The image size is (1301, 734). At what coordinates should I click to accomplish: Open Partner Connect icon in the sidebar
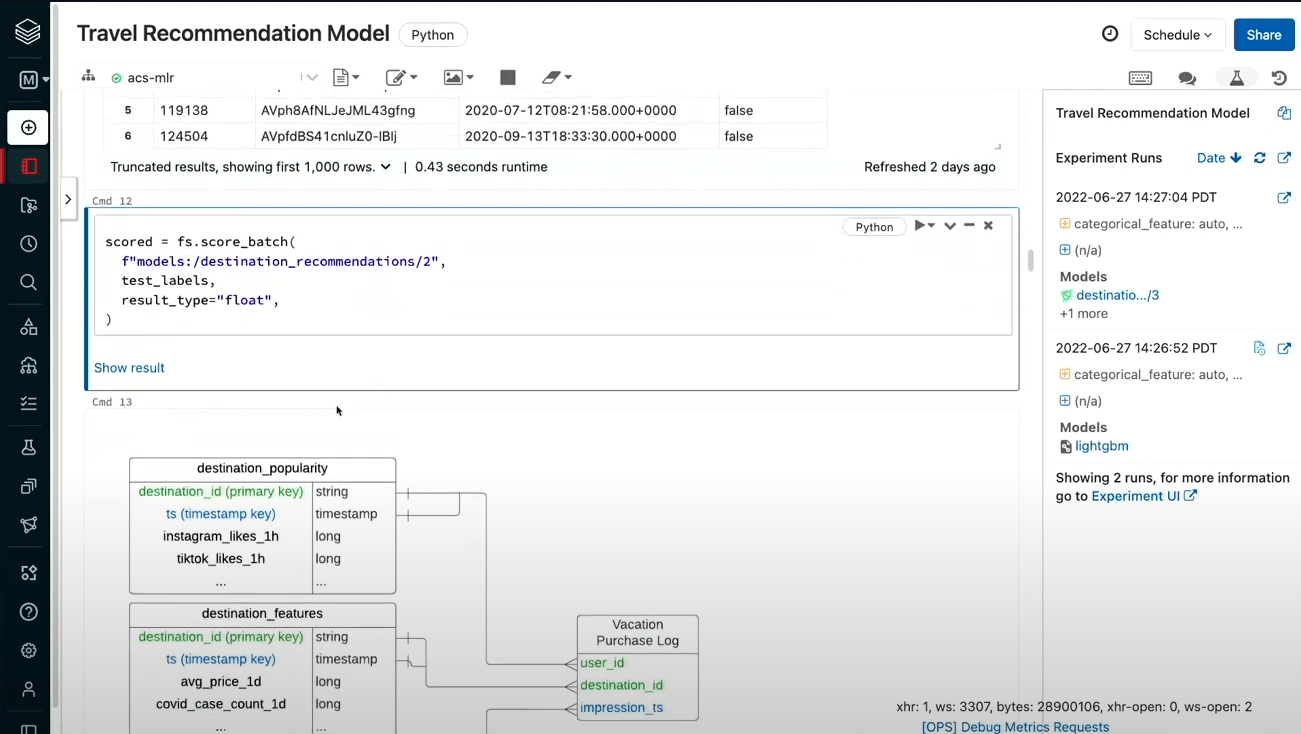point(29,573)
